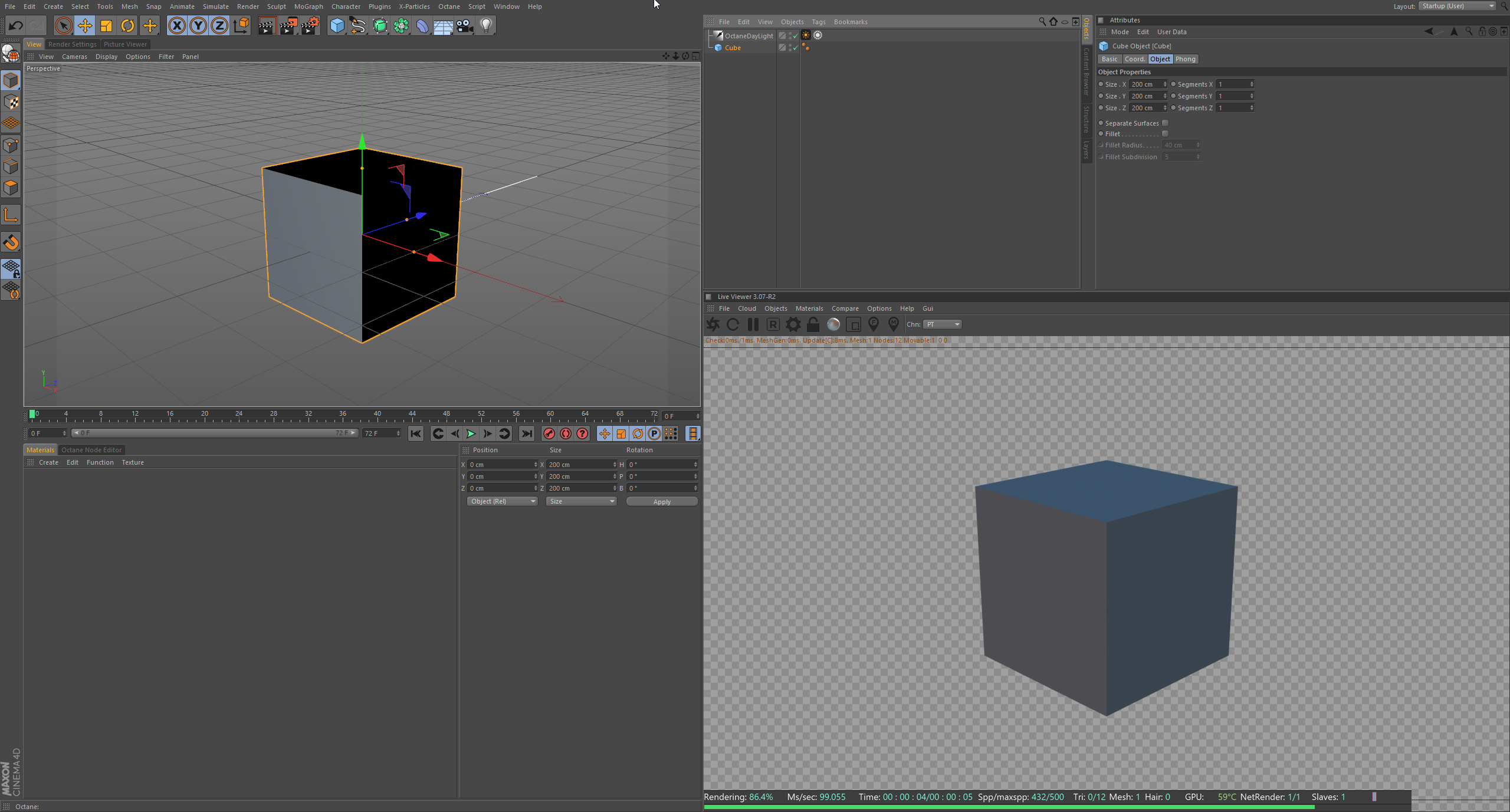This screenshot has height=812, width=1510.
Task: Add a light object from the toolbar
Action: pyautogui.click(x=486, y=25)
